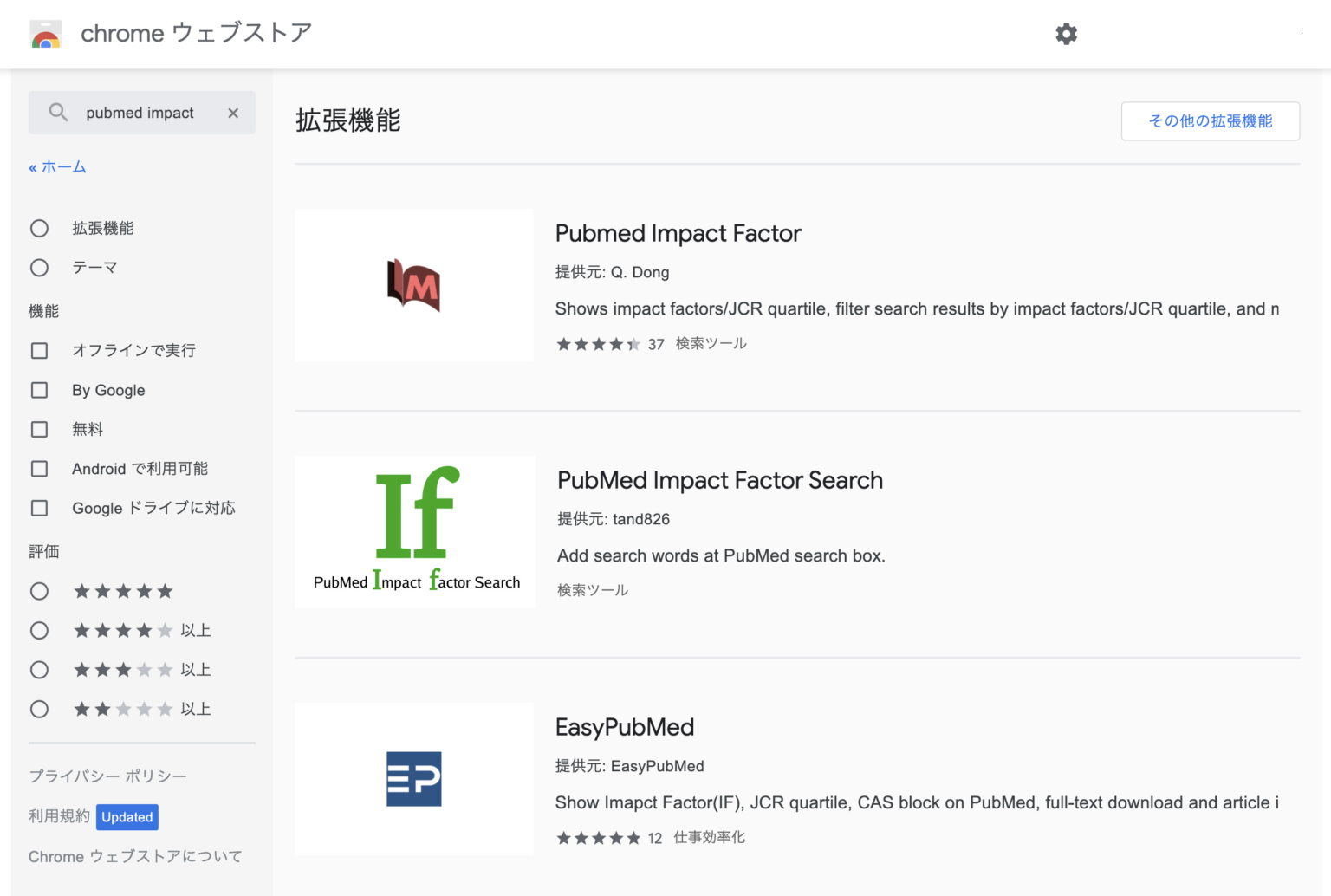Viewport: 1331px width, 896px height.
Task: Click the 検索ツール category label under EasyPubMed
Action: (x=709, y=837)
